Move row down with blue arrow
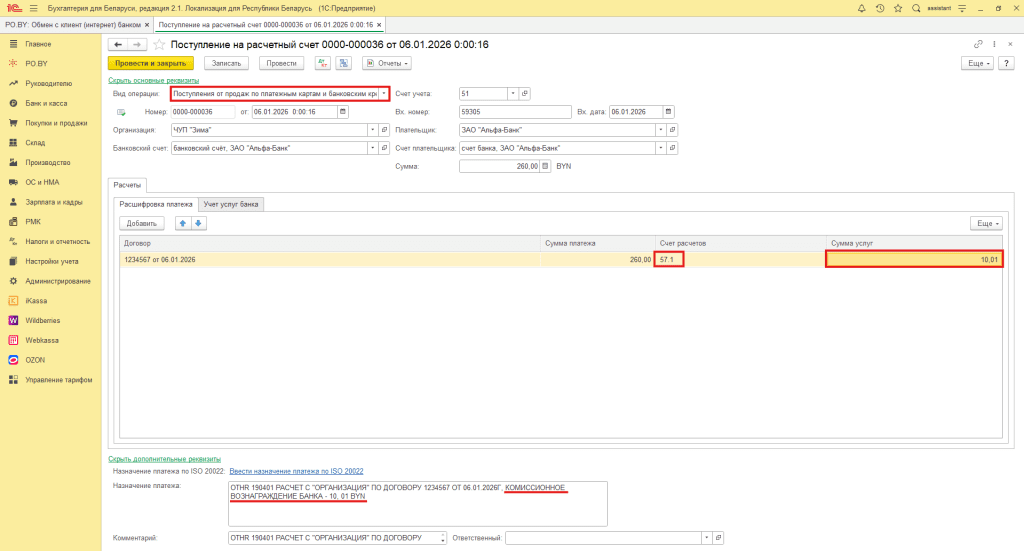Viewport: 1024px width, 551px height. coord(198,223)
